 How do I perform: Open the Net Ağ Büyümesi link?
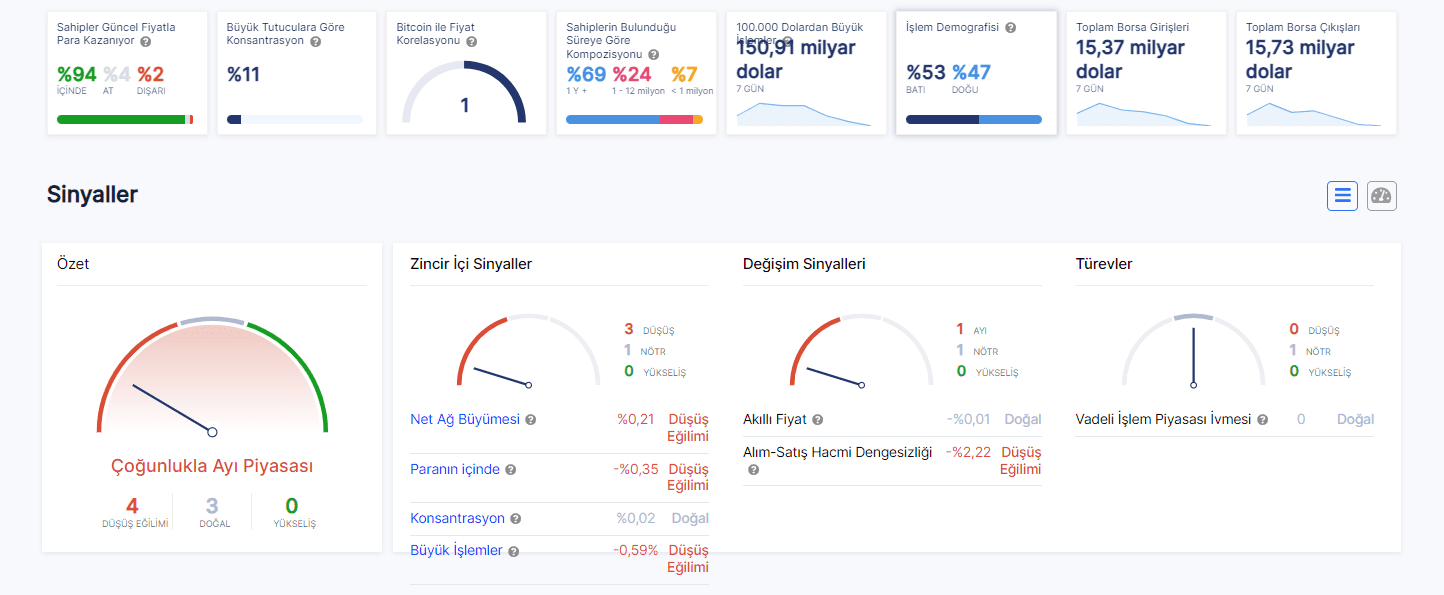pos(465,419)
